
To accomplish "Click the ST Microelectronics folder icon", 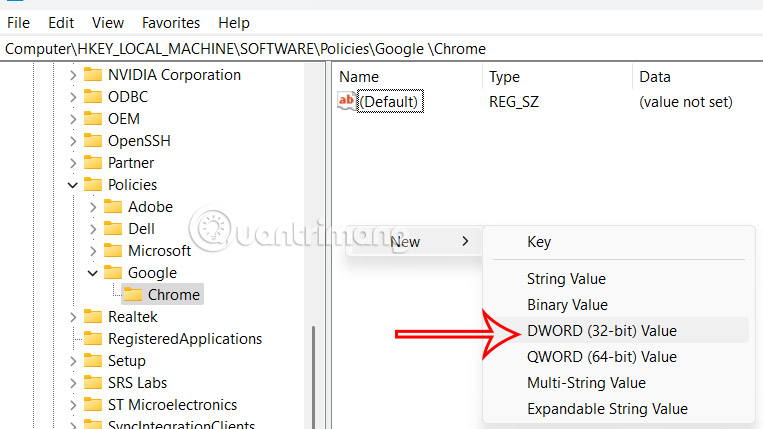I will point(93,404).
